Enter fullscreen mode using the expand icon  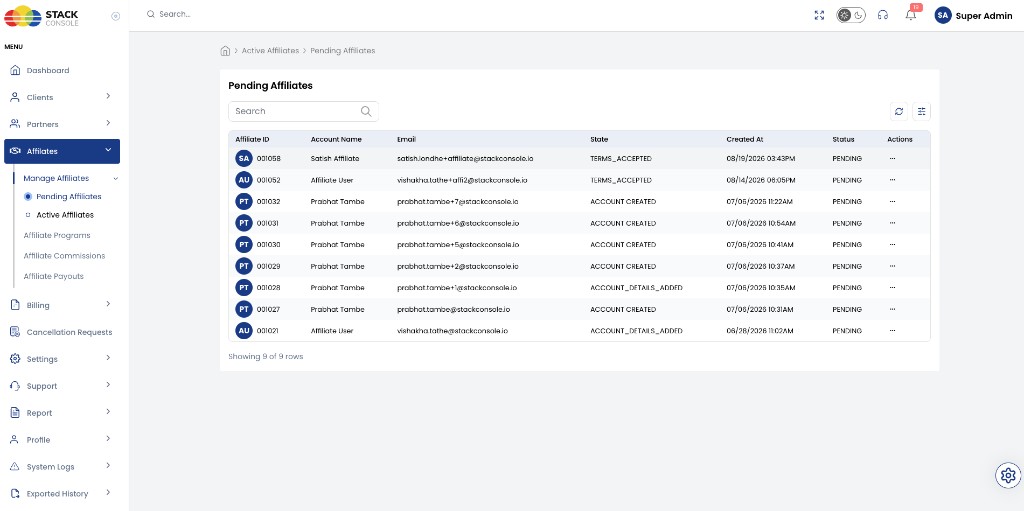pos(820,15)
